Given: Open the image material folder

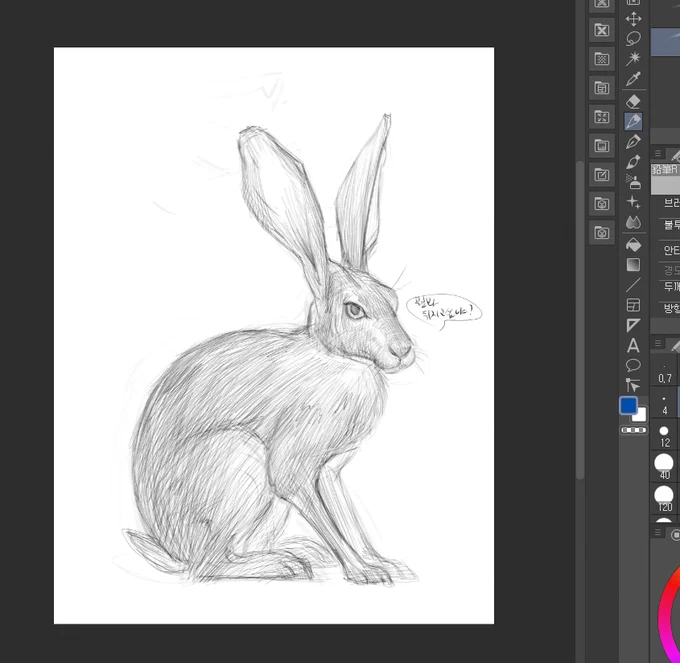Looking at the screenshot, I should (602, 146).
